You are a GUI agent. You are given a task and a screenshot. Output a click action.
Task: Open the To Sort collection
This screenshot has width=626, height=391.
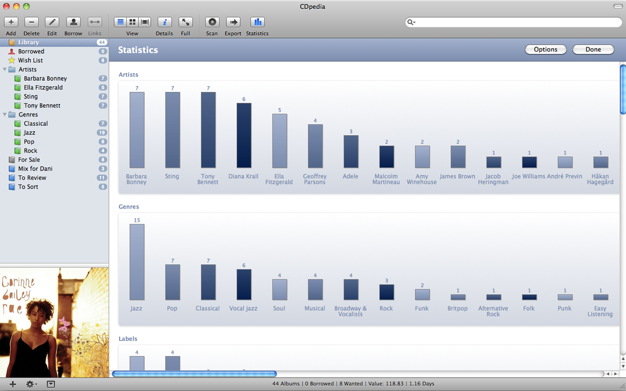point(54,187)
